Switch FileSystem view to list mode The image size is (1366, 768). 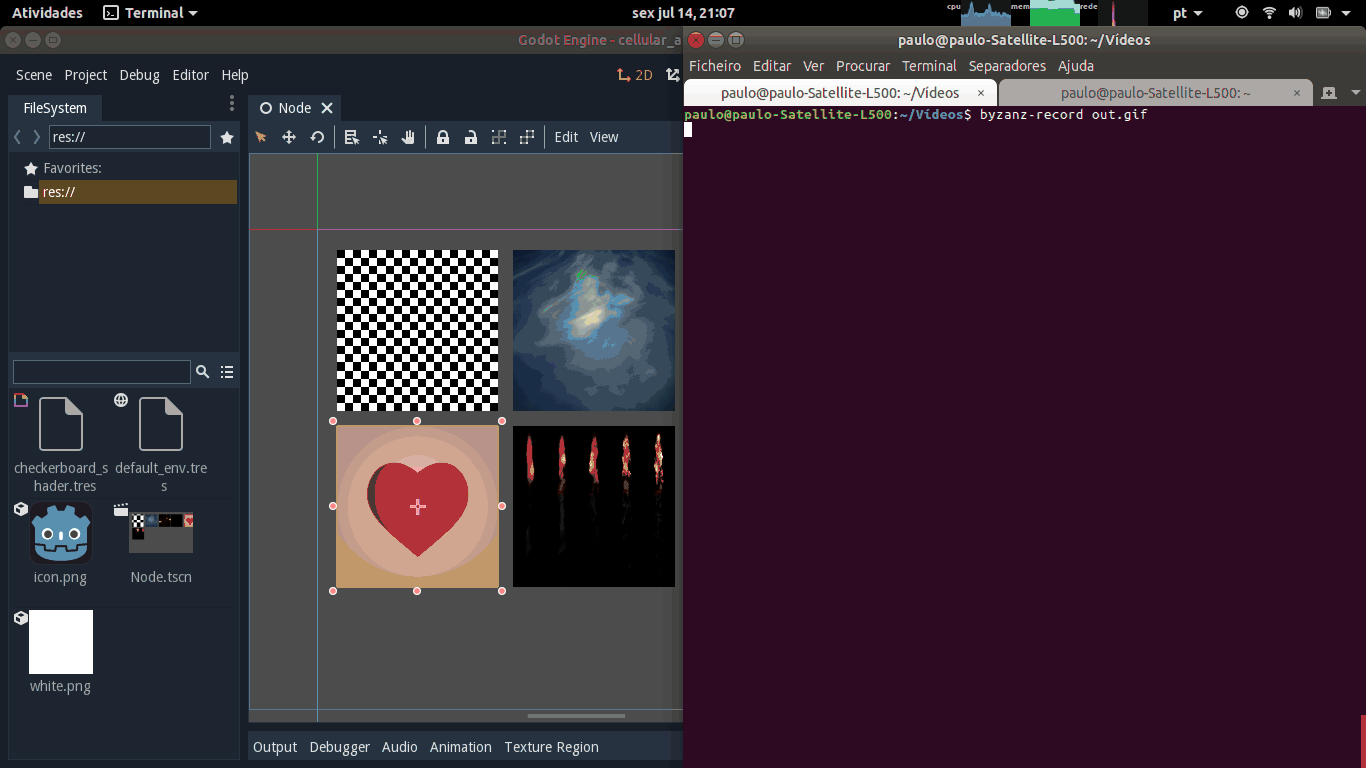coord(227,372)
